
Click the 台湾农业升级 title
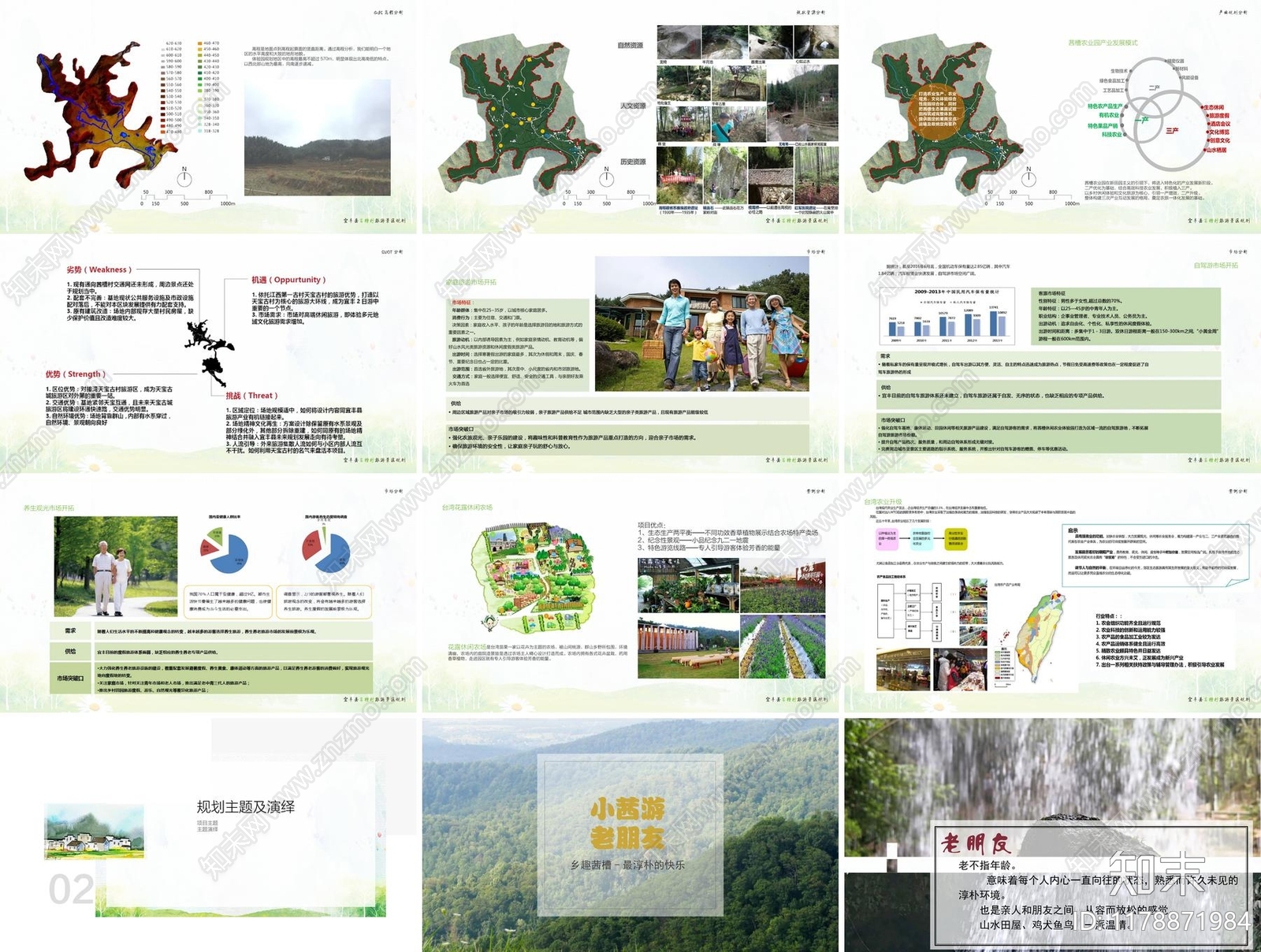tap(883, 502)
